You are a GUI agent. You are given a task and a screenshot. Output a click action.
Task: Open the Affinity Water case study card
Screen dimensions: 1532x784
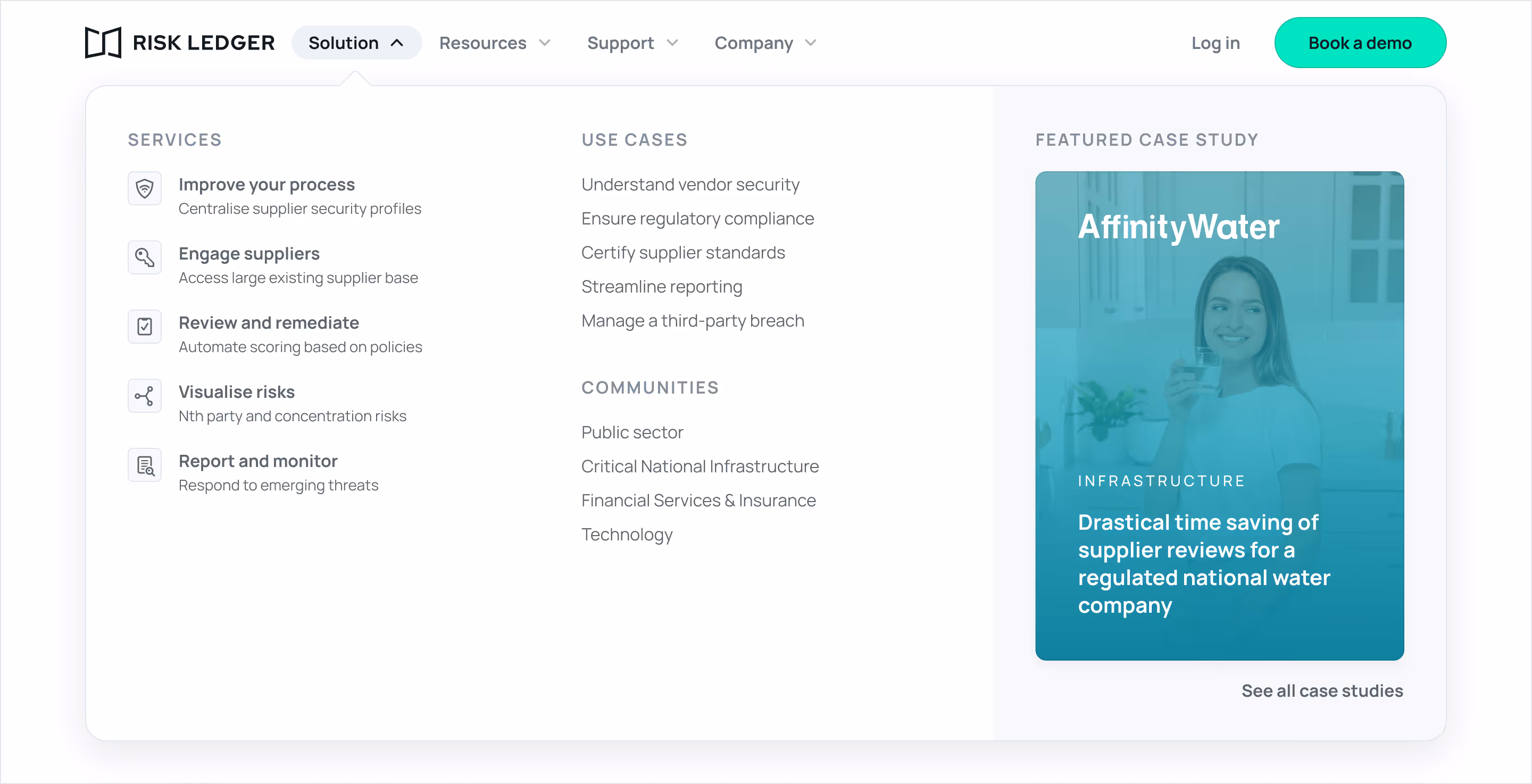coord(1219,415)
